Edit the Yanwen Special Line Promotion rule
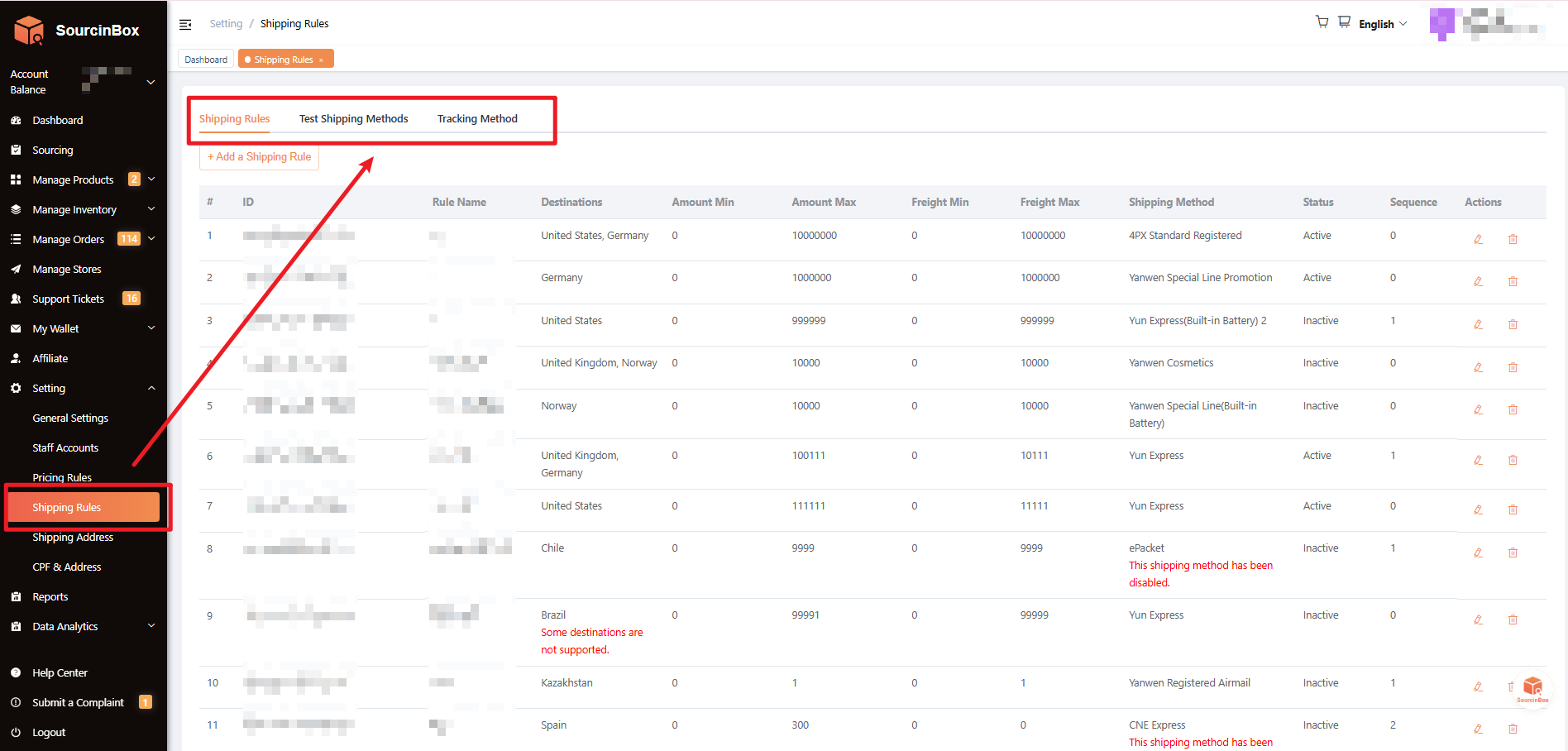Screen dimensions: 1568x751 pyautogui.click(x=1478, y=282)
